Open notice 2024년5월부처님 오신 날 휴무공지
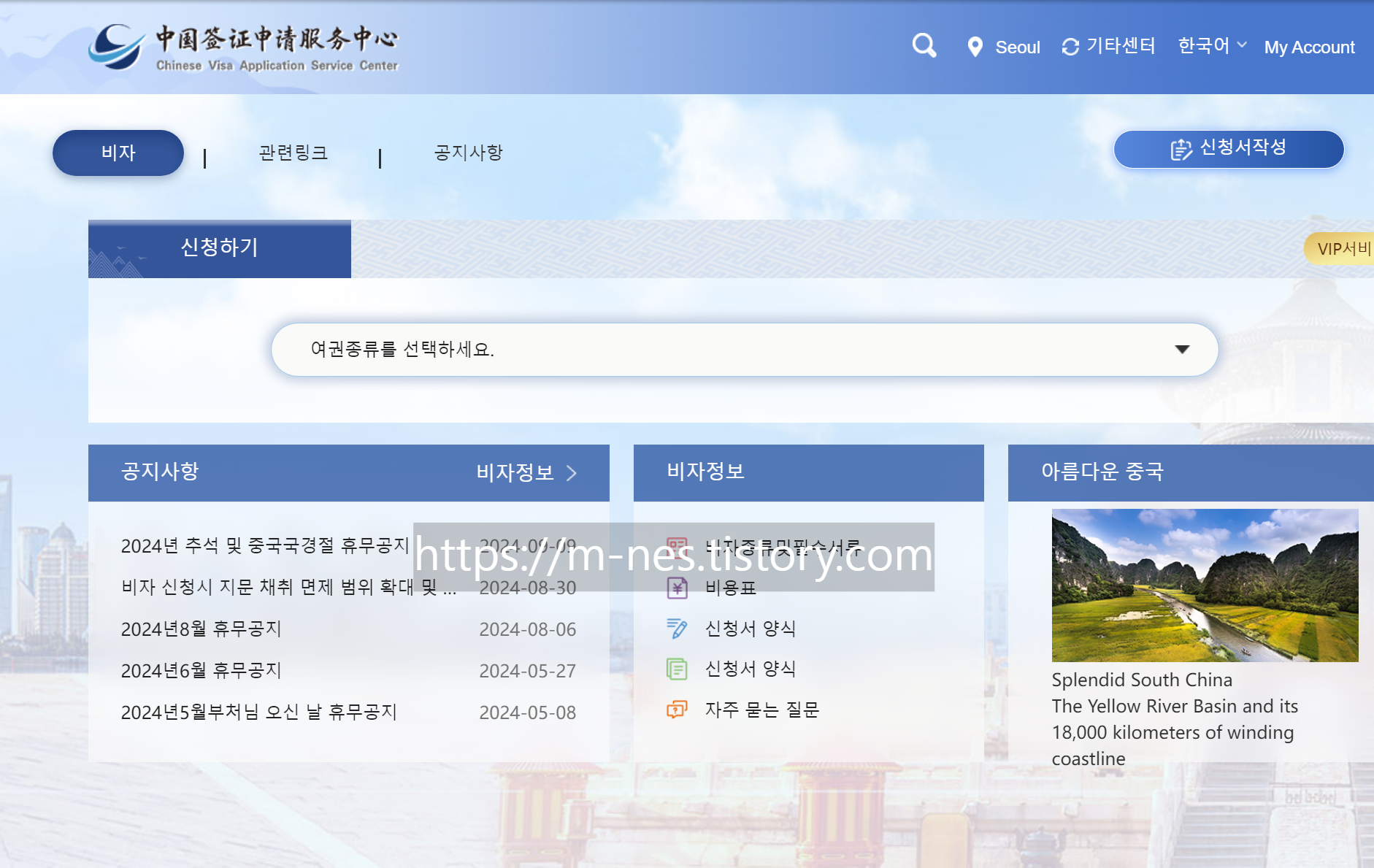The width and height of the screenshot is (1374, 868). tap(259, 713)
